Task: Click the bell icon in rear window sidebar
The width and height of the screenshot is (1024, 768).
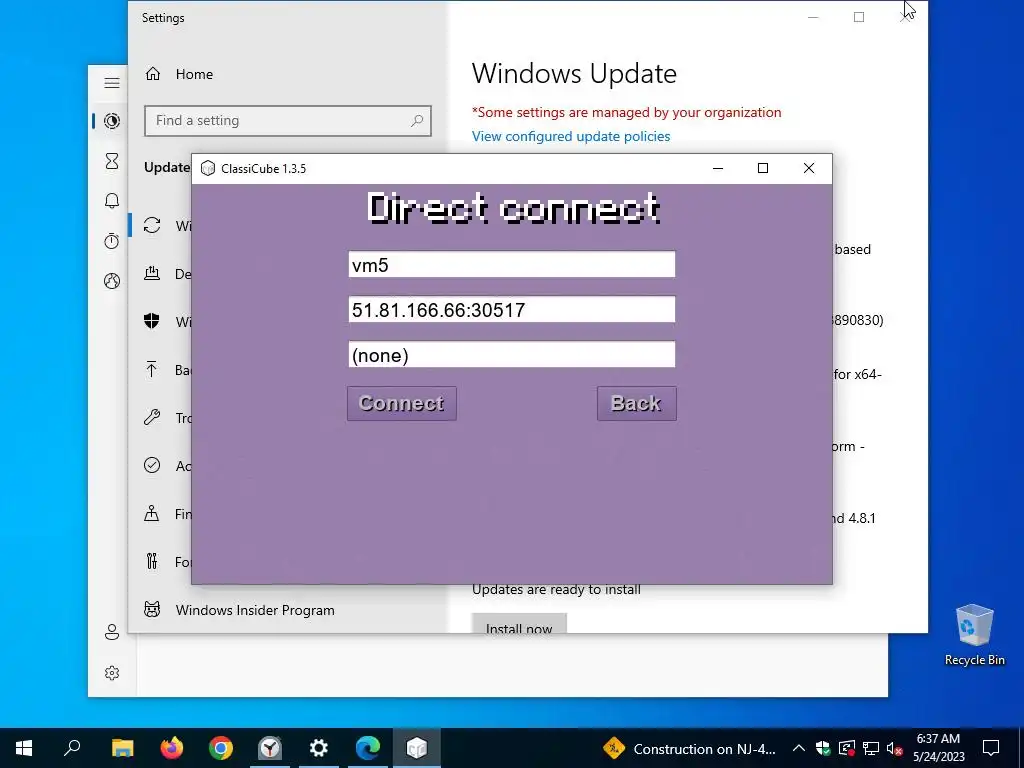Action: click(x=112, y=200)
